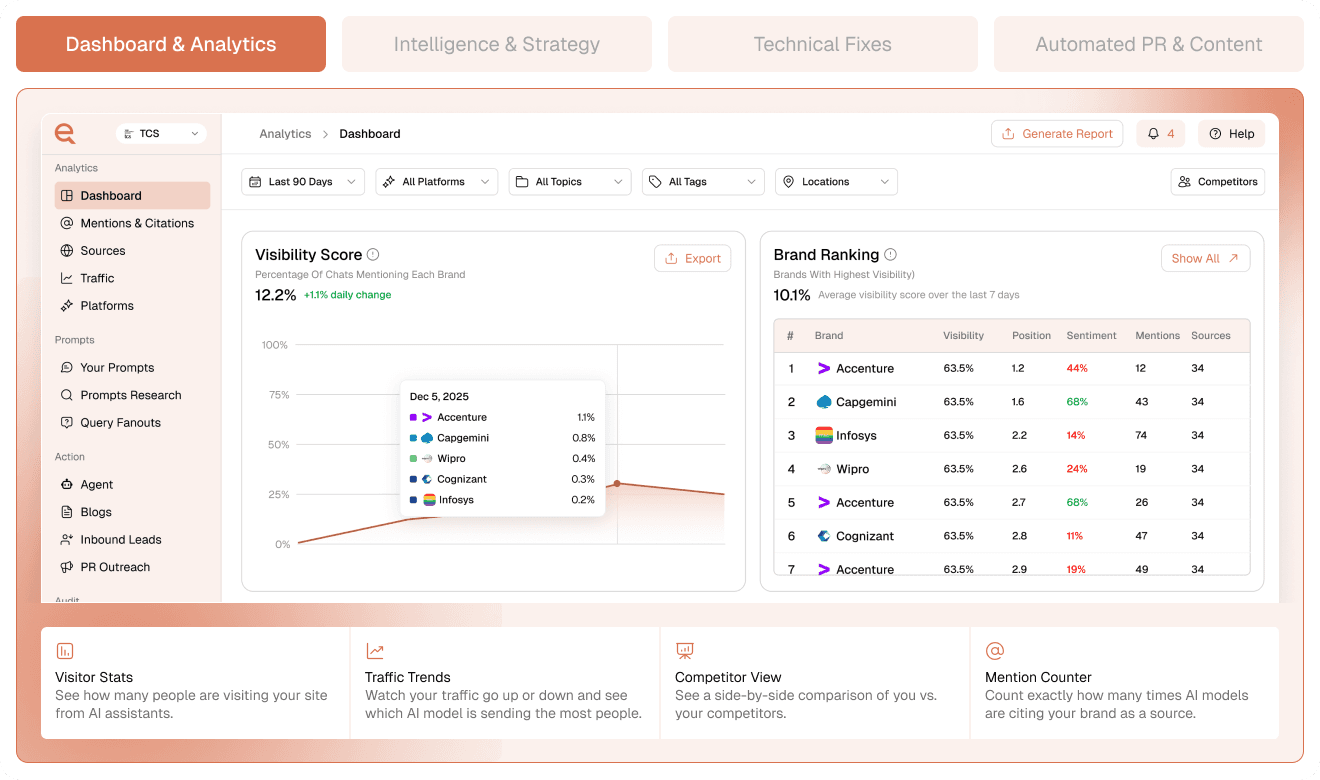The width and height of the screenshot is (1320, 780).
Task: Click the Blogs document icon
Action: coord(67,512)
